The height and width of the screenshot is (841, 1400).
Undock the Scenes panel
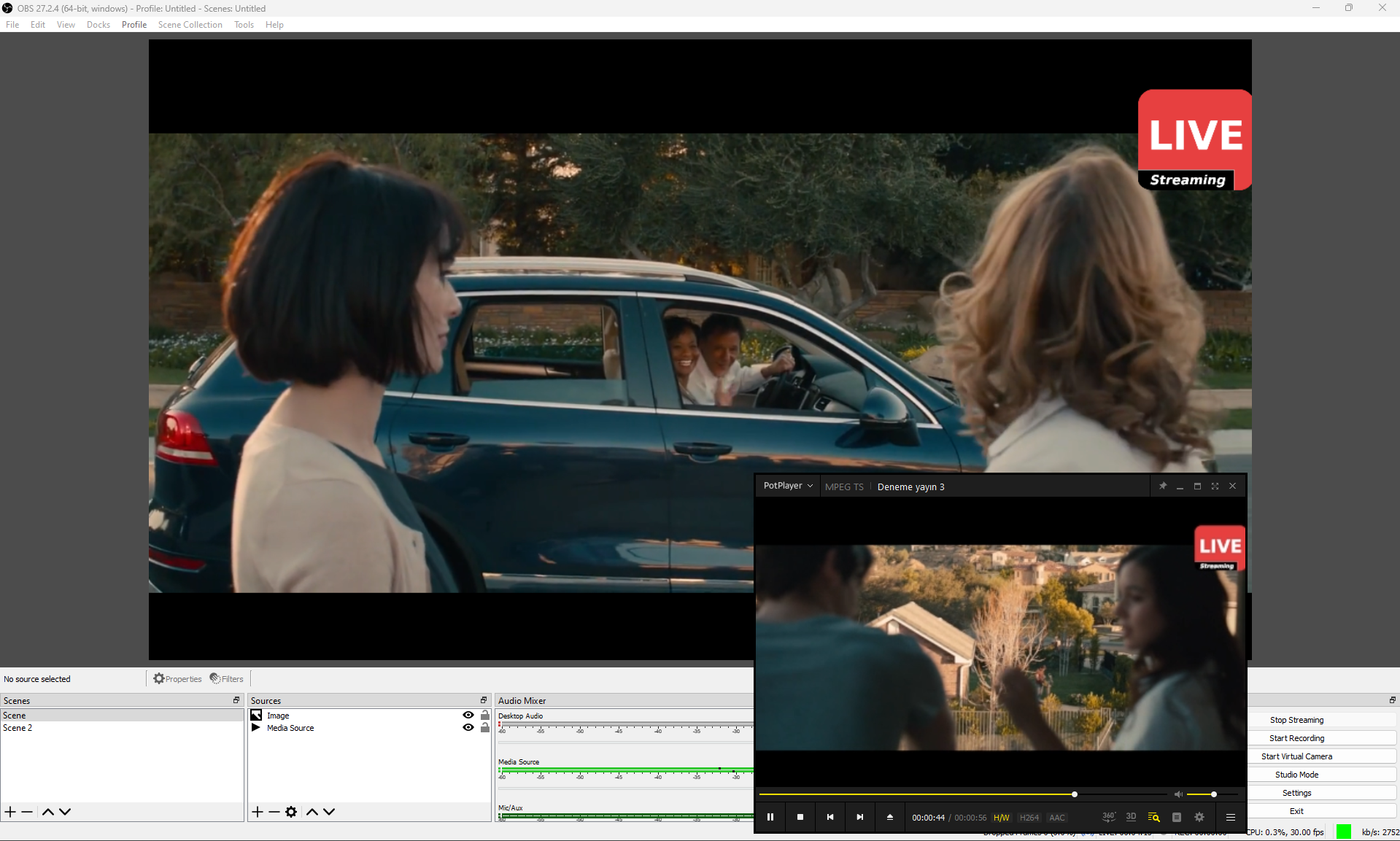(x=236, y=700)
